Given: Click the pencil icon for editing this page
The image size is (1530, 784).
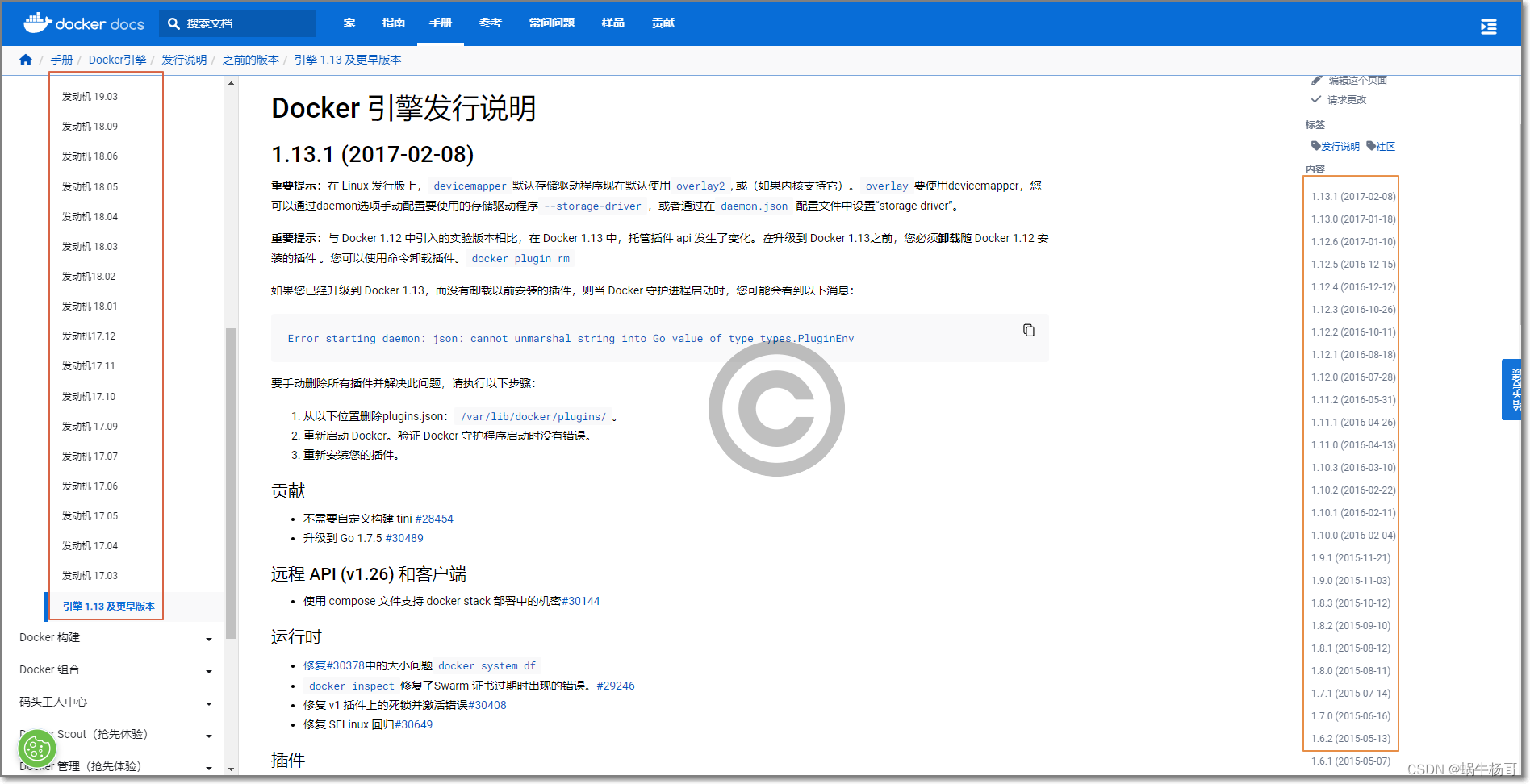Looking at the screenshot, I should click(x=1317, y=80).
